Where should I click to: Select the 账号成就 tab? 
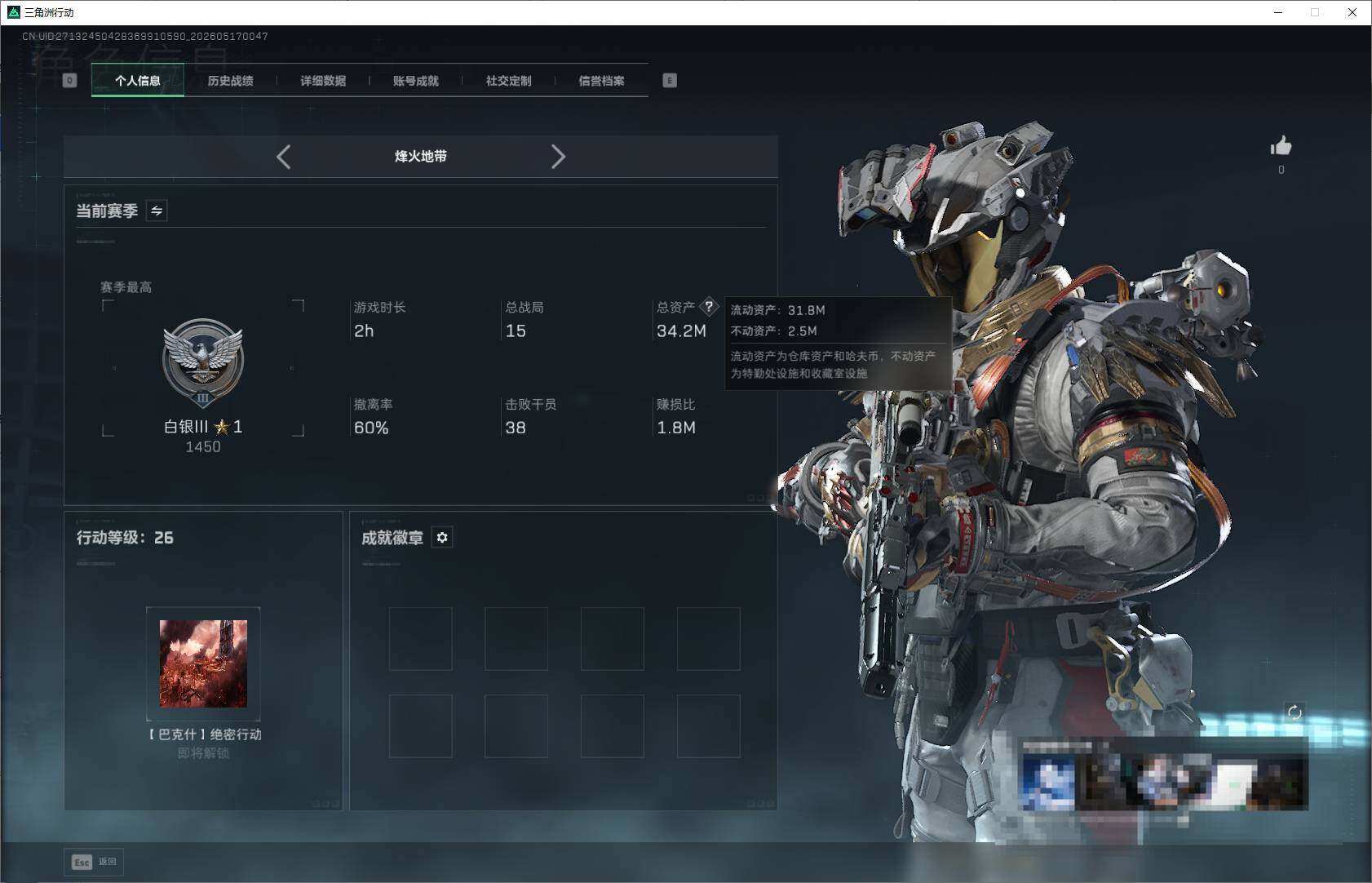point(416,81)
